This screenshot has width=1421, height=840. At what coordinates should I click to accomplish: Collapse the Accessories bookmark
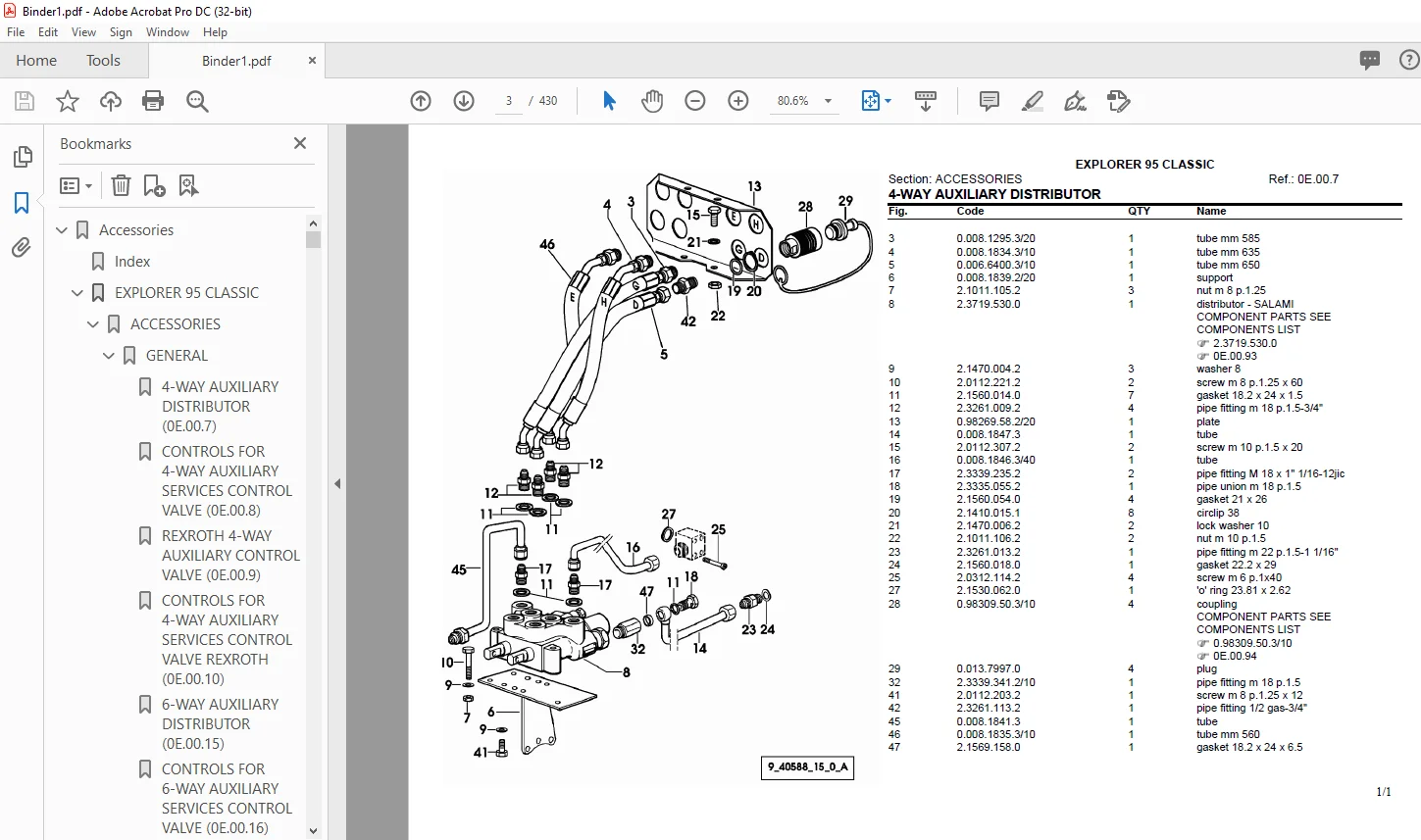click(62, 230)
